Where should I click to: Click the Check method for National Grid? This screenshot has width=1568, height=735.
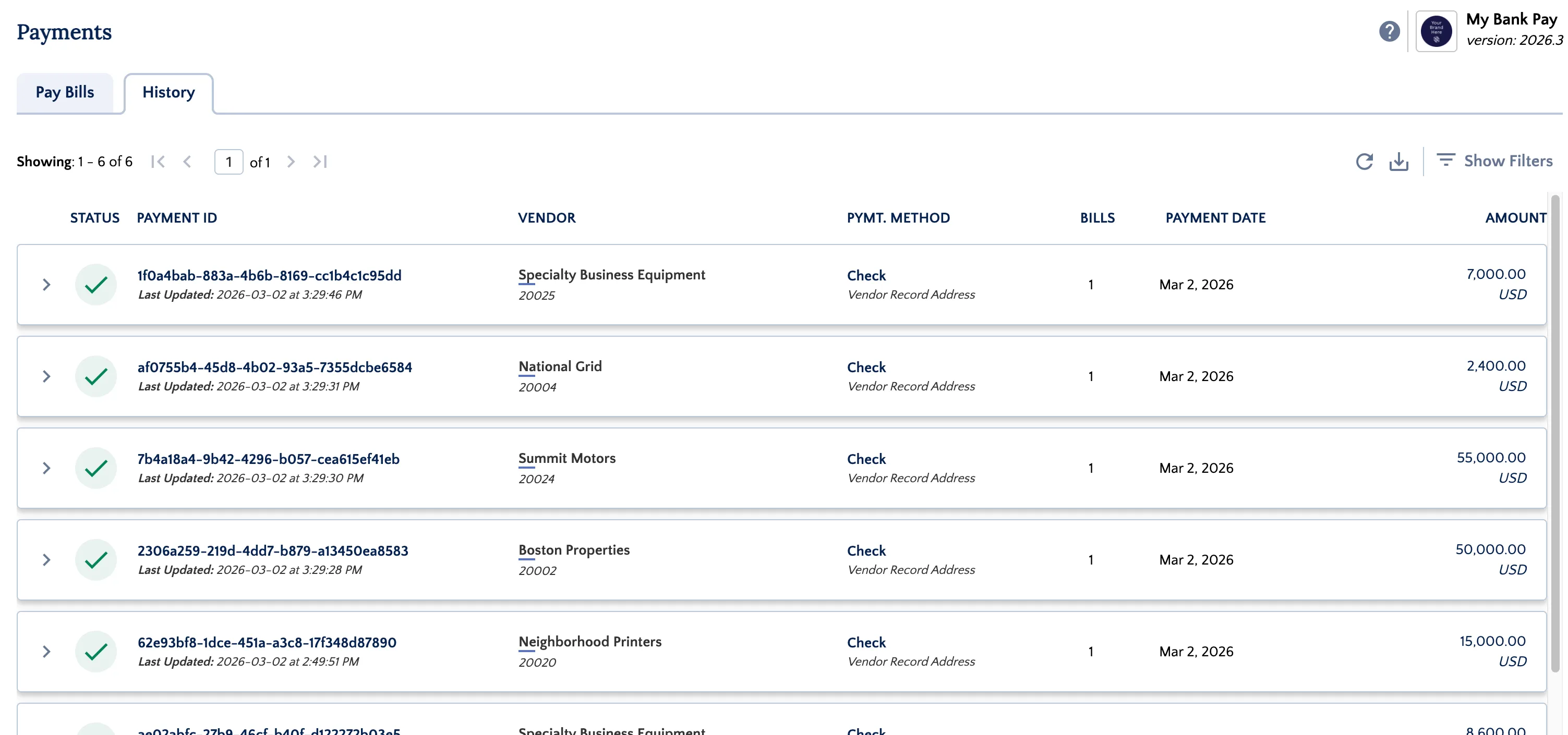click(x=866, y=367)
